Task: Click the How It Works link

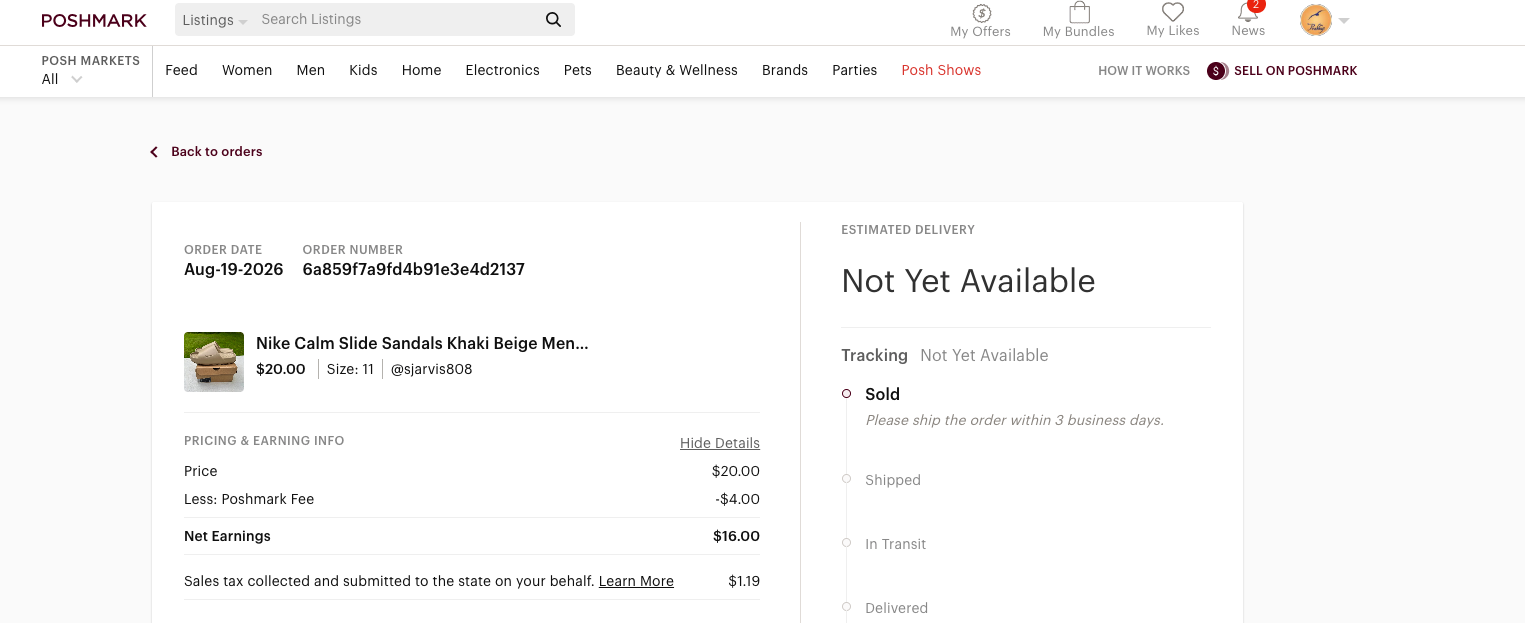Action: point(1144,71)
